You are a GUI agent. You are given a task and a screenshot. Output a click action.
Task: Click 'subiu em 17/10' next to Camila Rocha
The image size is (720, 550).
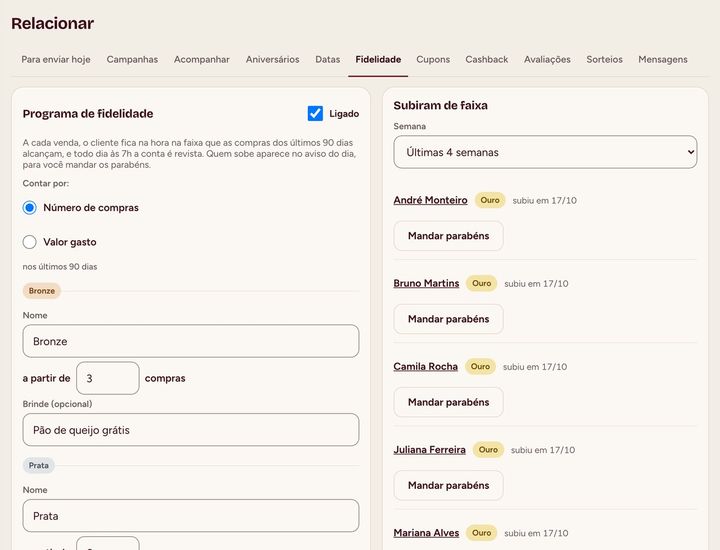[535, 367]
